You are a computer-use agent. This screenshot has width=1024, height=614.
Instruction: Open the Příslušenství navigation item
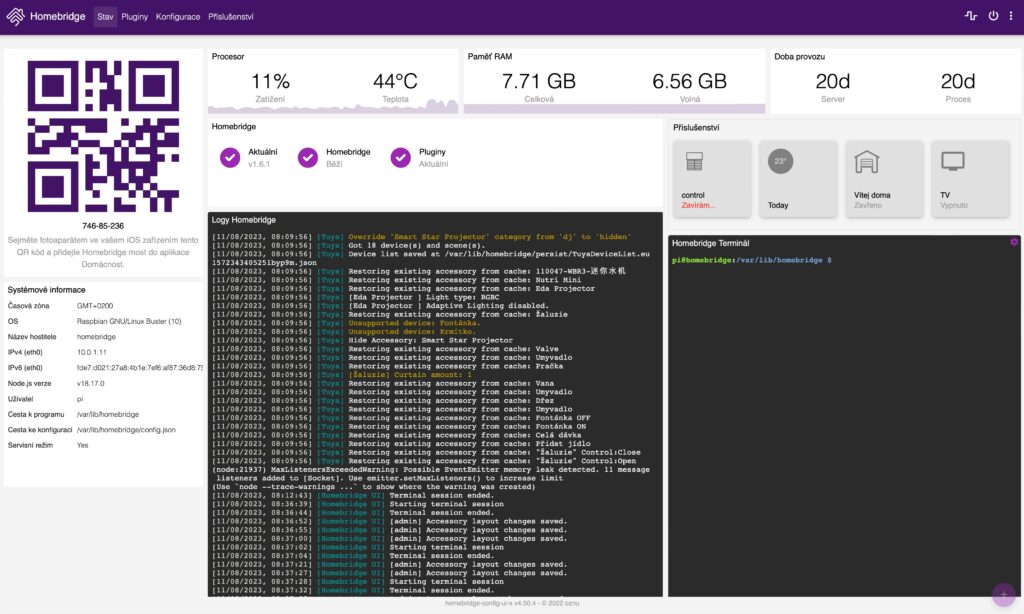231,17
